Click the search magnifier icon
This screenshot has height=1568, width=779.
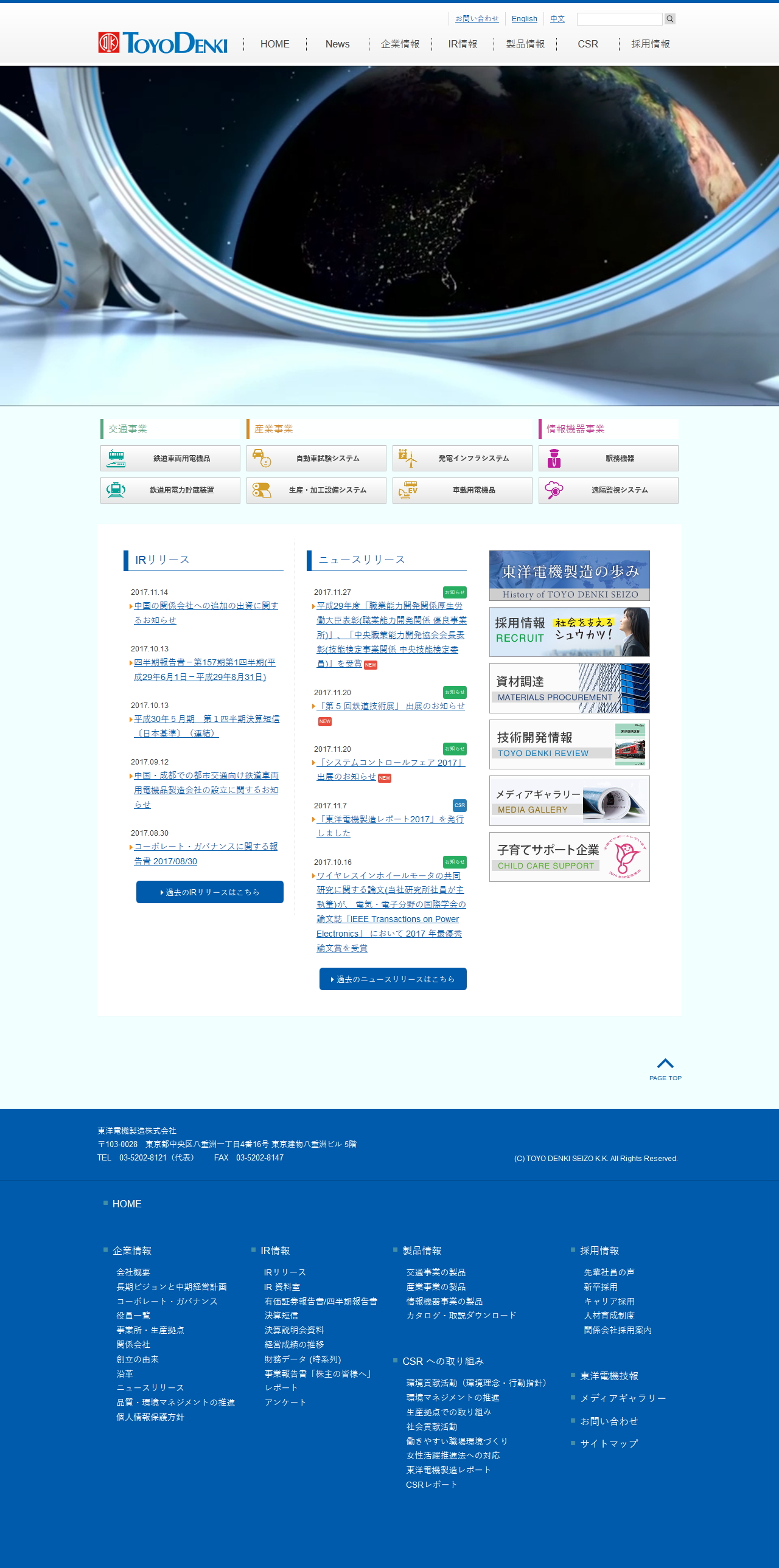669,19
